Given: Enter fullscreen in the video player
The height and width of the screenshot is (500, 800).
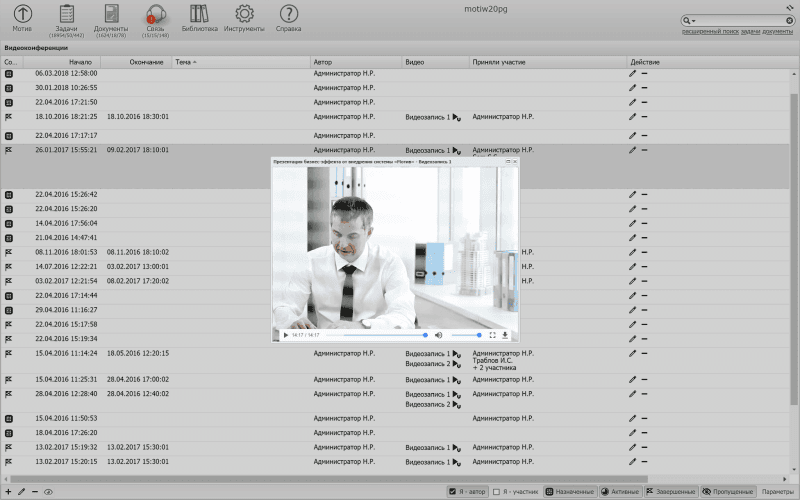Looking at the screenshot, I should click(x=491, y=335).
